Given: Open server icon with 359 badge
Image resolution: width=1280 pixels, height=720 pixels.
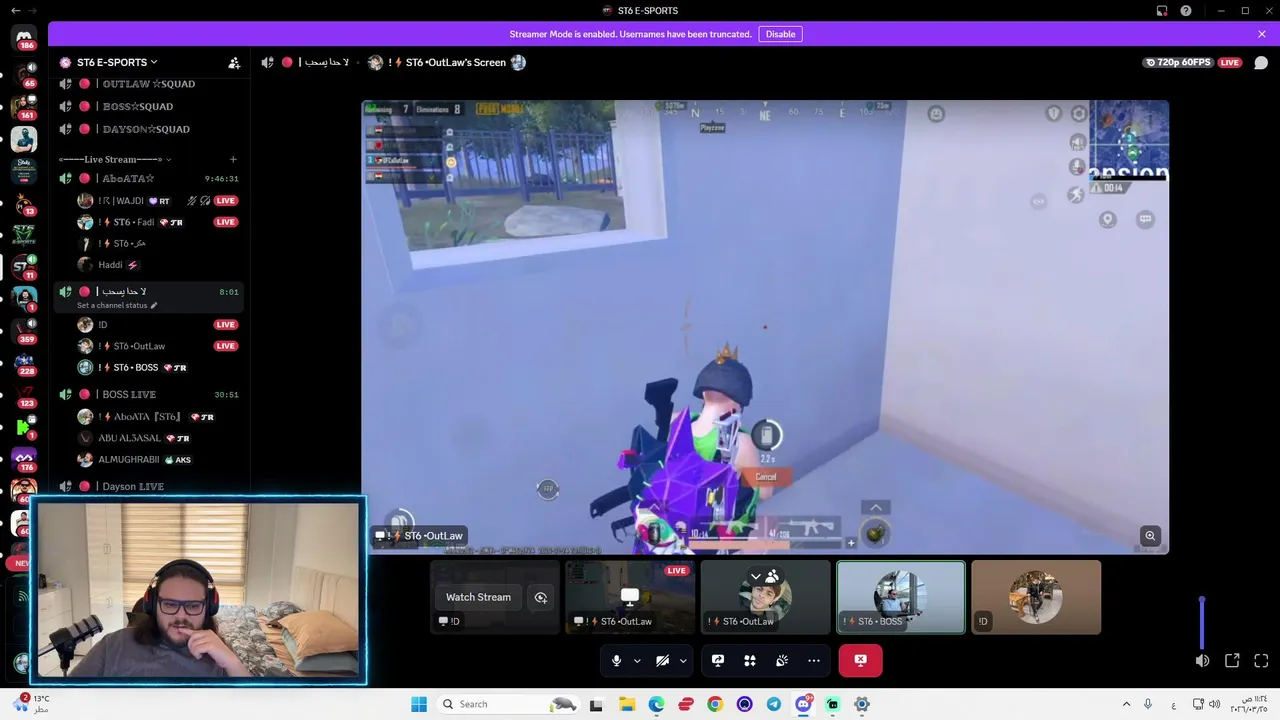Looking at the screenshot, I should click(24, 330).
